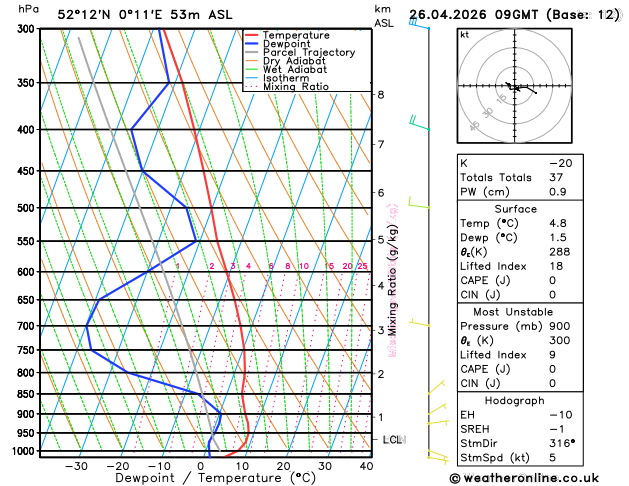Click the Most Unstable Lifted Index value 9

[552, 355]
